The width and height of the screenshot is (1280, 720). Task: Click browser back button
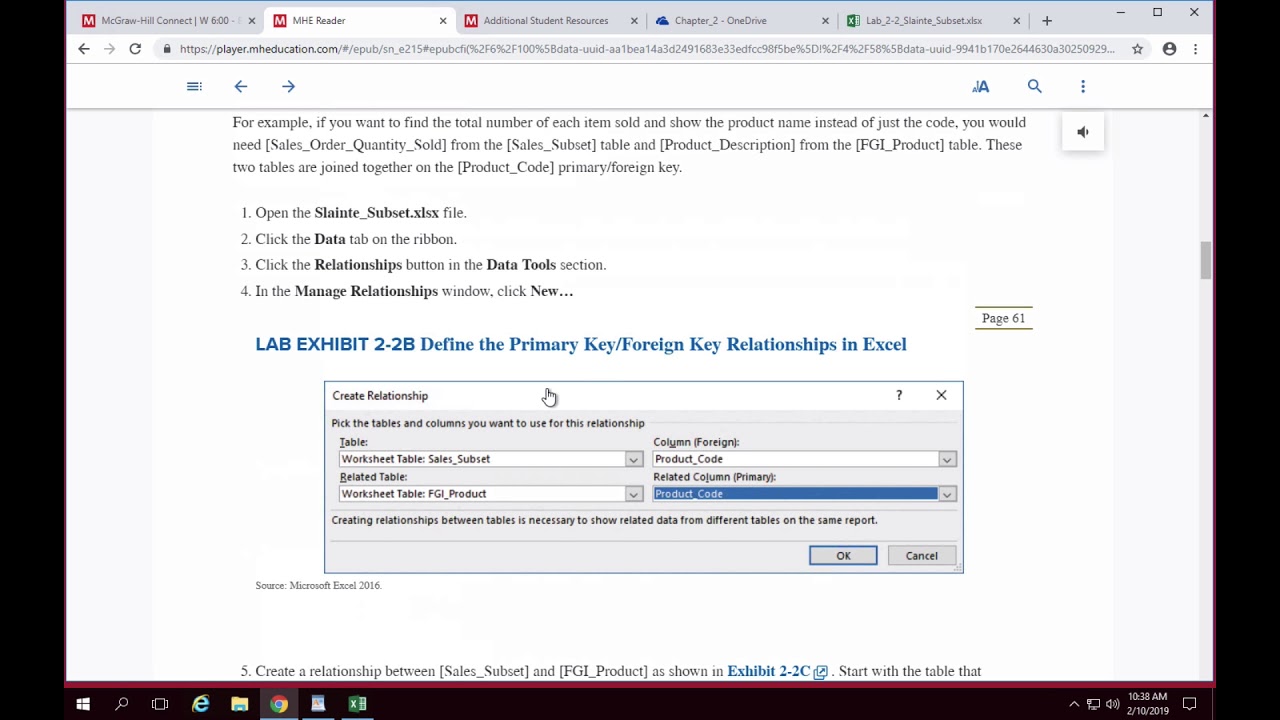[x=84, y=49]
